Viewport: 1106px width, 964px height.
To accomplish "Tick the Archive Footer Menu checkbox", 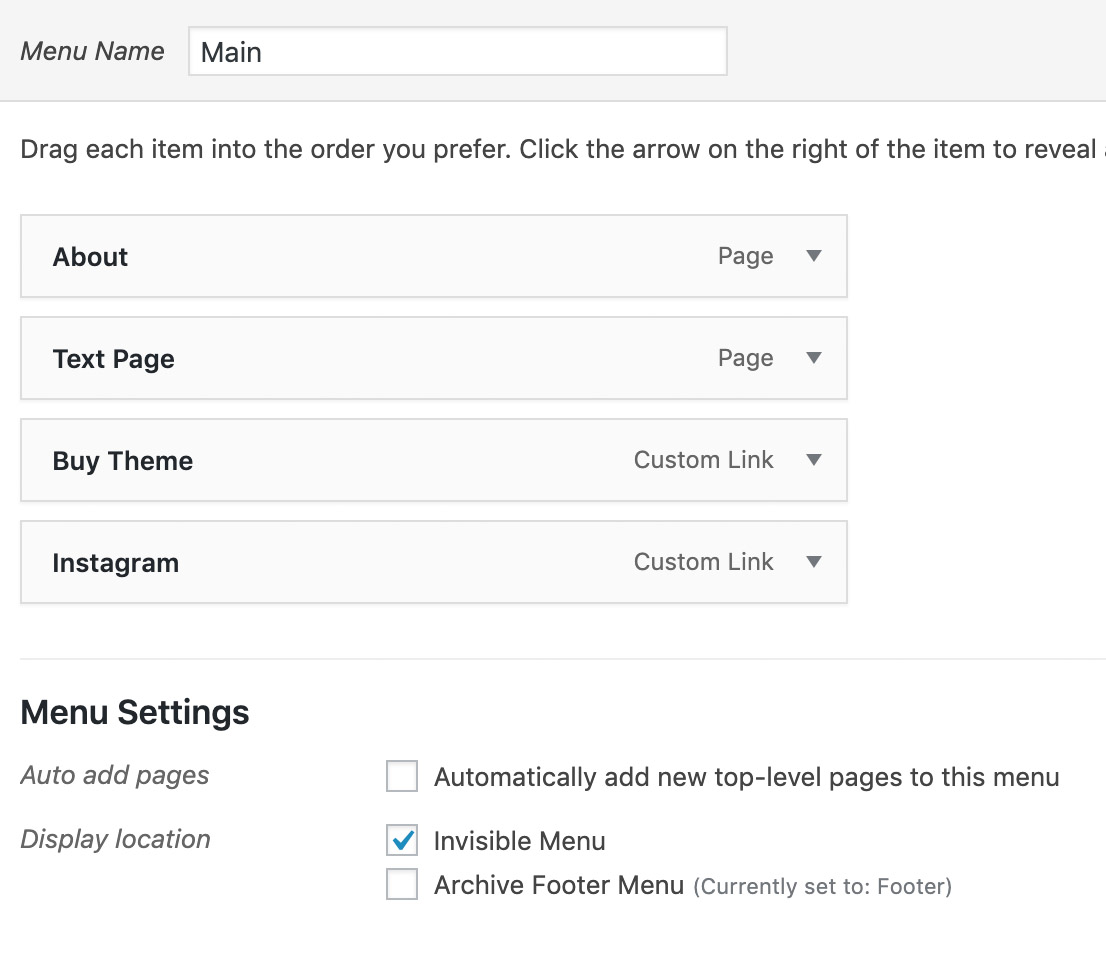I will pos(402,885).
